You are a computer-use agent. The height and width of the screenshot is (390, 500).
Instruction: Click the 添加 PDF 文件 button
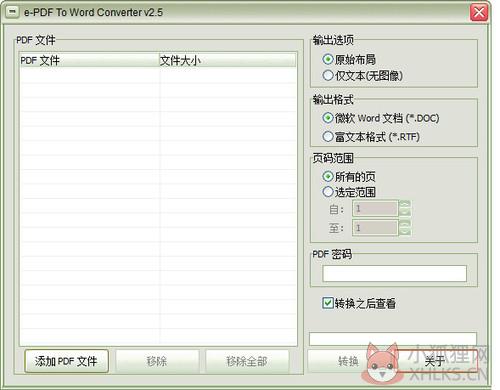[x=66, y=361]
